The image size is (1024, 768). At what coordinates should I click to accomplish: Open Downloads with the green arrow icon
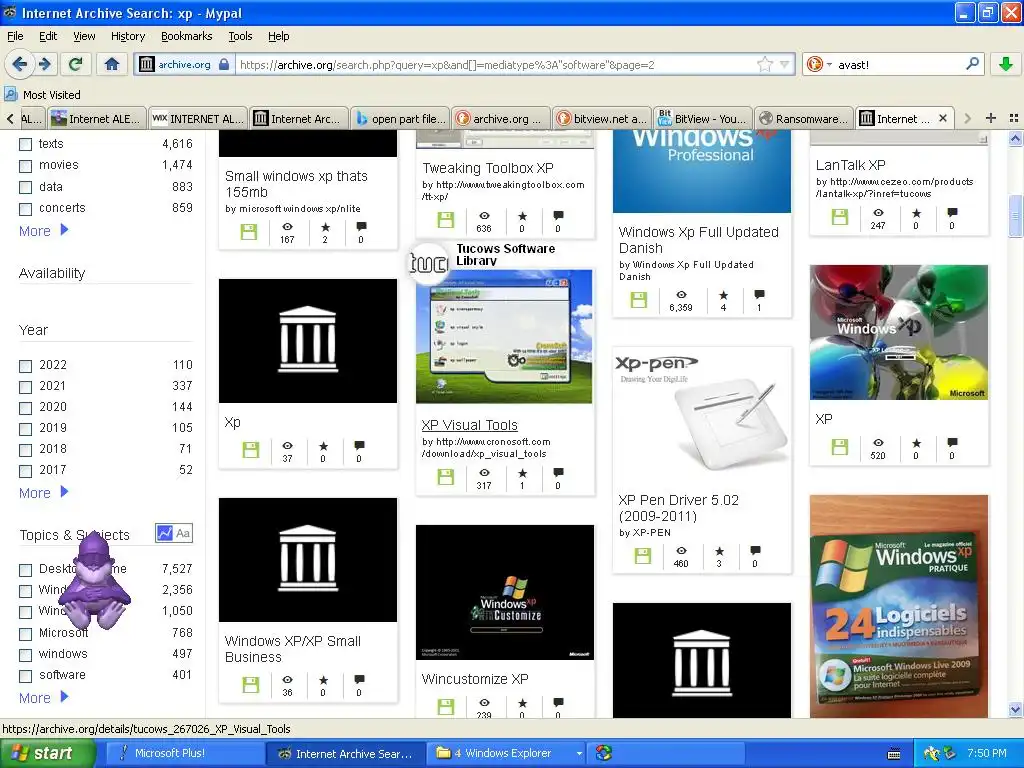pyautogui.click(x=1006, y=64)
